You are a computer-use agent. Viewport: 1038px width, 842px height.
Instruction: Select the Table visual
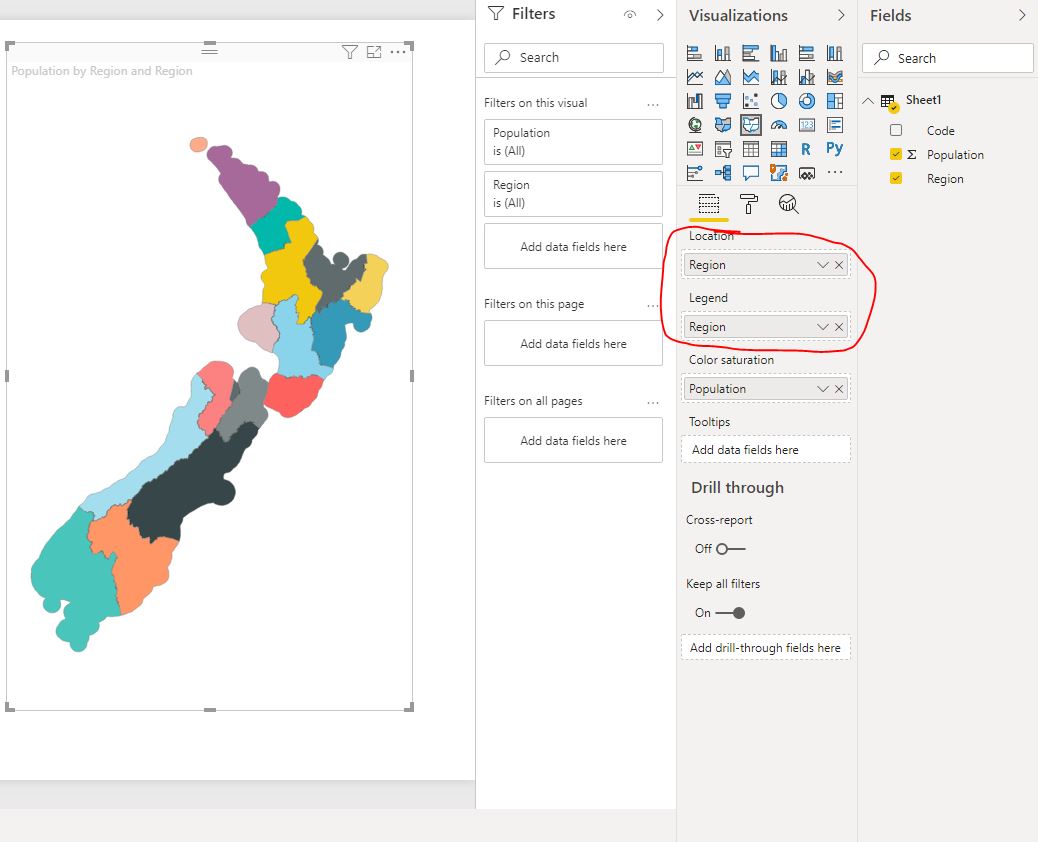tap(751, 149)
